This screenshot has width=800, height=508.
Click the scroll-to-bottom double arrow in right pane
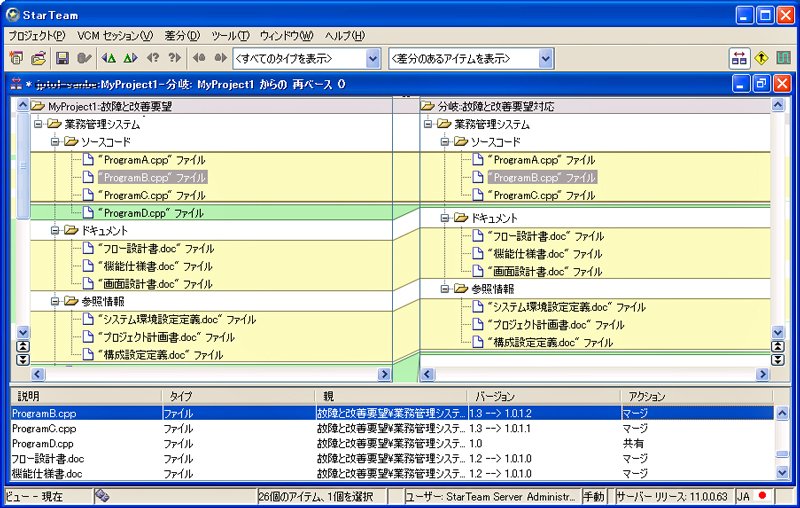[x=778, y=360]
